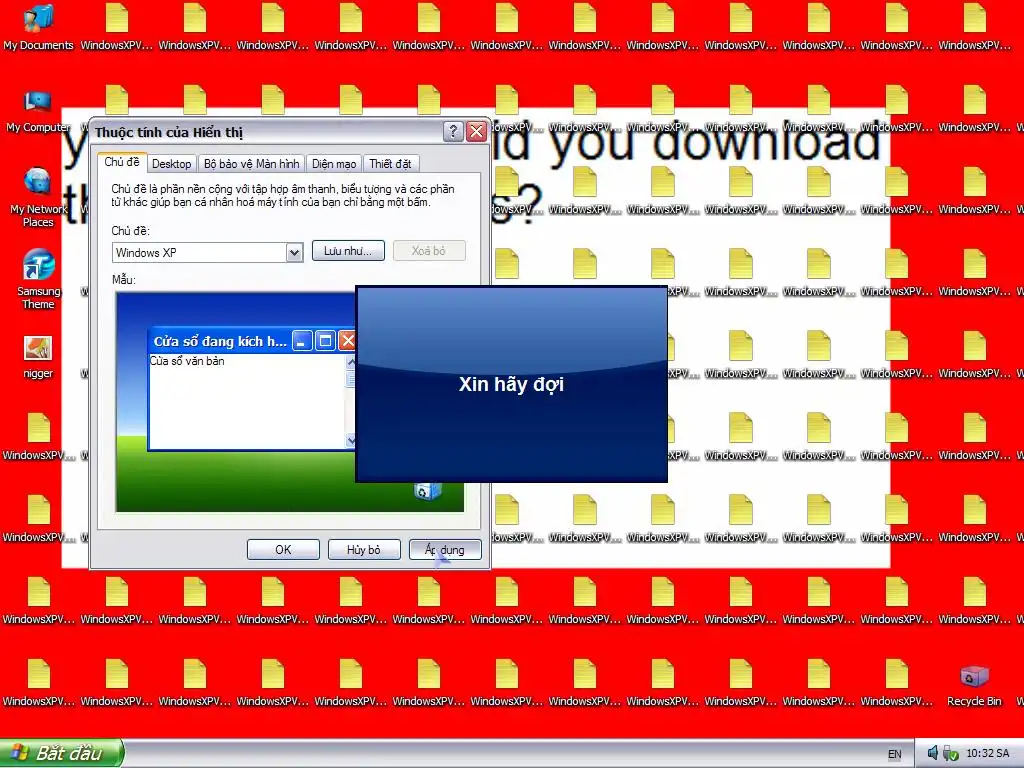1024x768 pixels.
Task: Click the 'Hủy bỏ' cancel button
Action: [364, 549]
